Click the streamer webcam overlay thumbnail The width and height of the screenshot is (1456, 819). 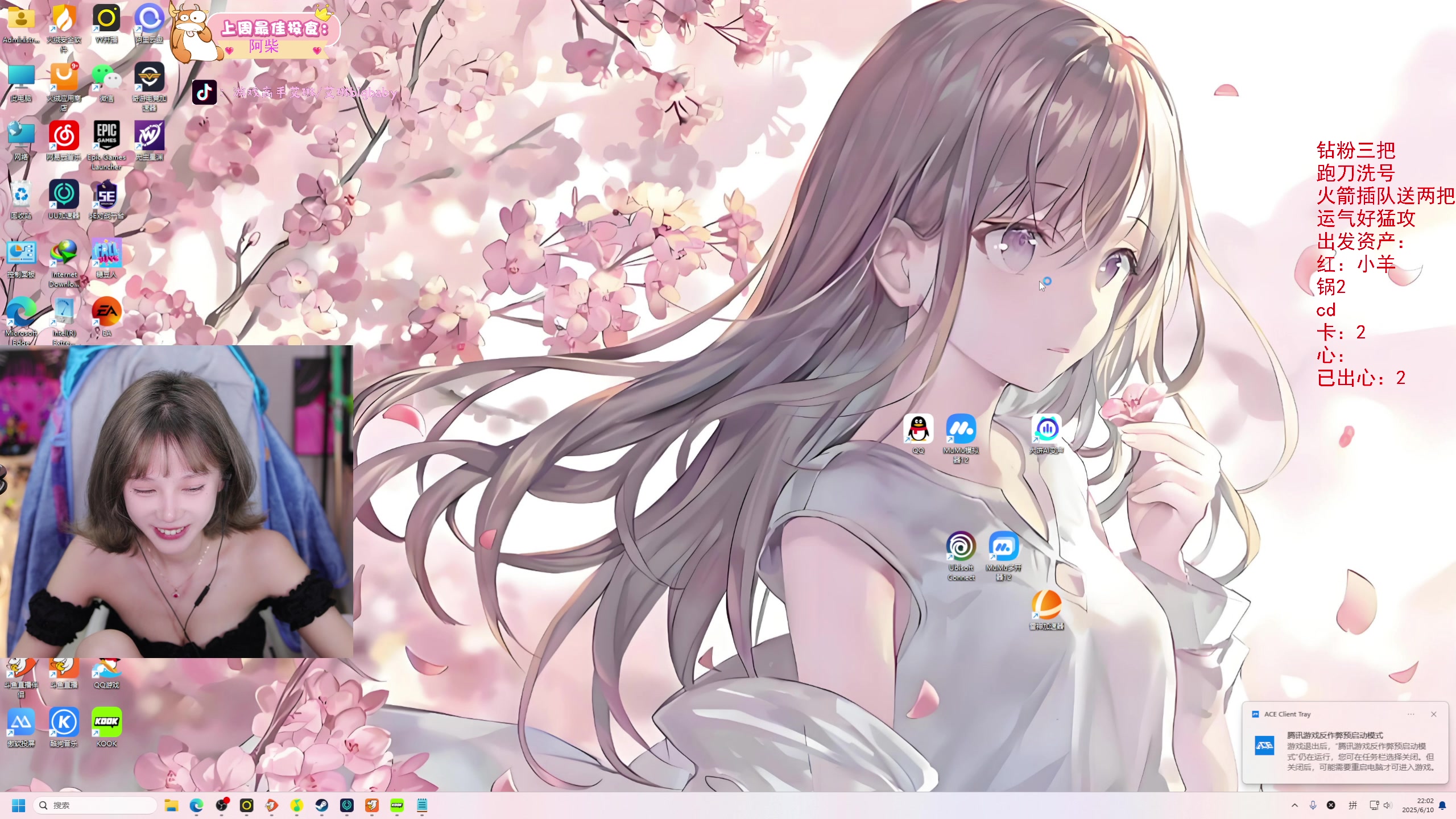pyautogui.click(x=176, y=502)
